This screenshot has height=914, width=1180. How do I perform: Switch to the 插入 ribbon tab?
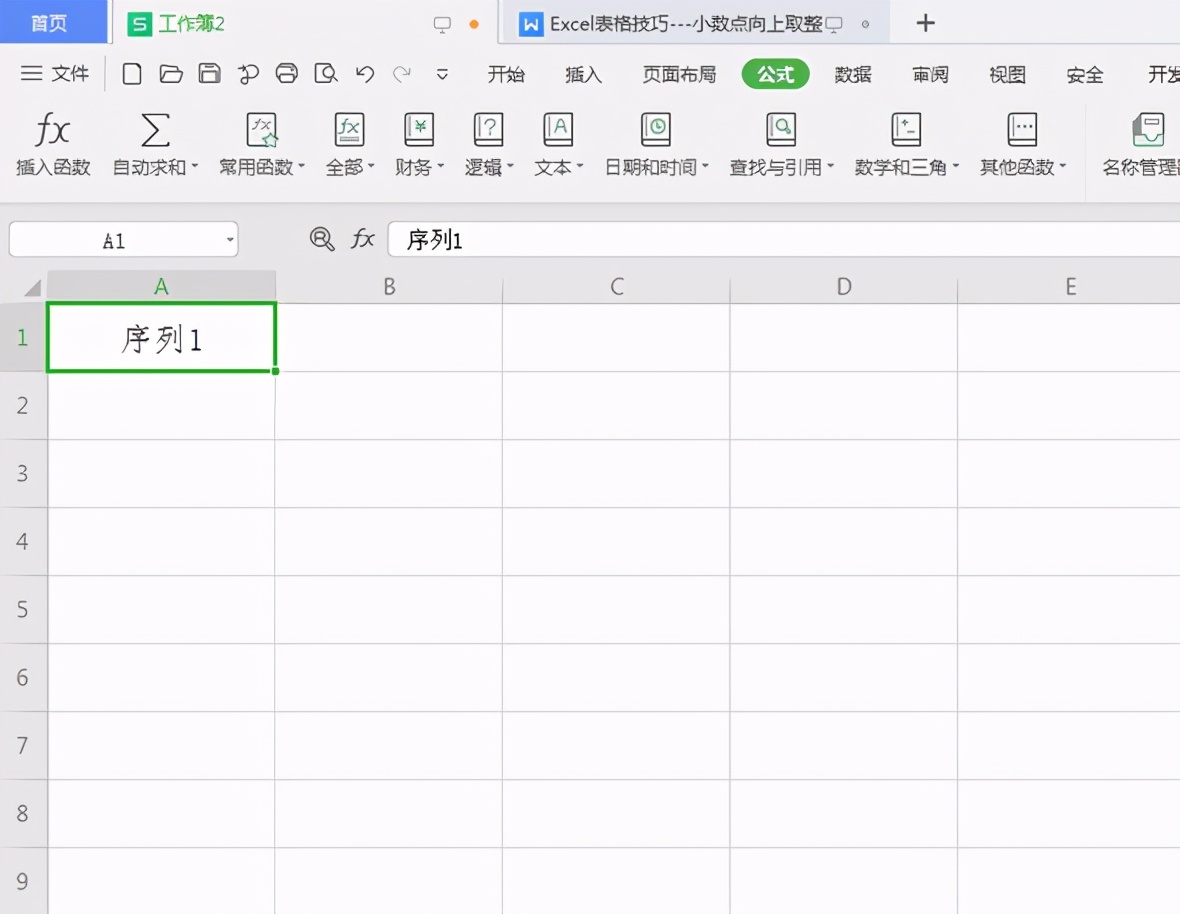583,74
